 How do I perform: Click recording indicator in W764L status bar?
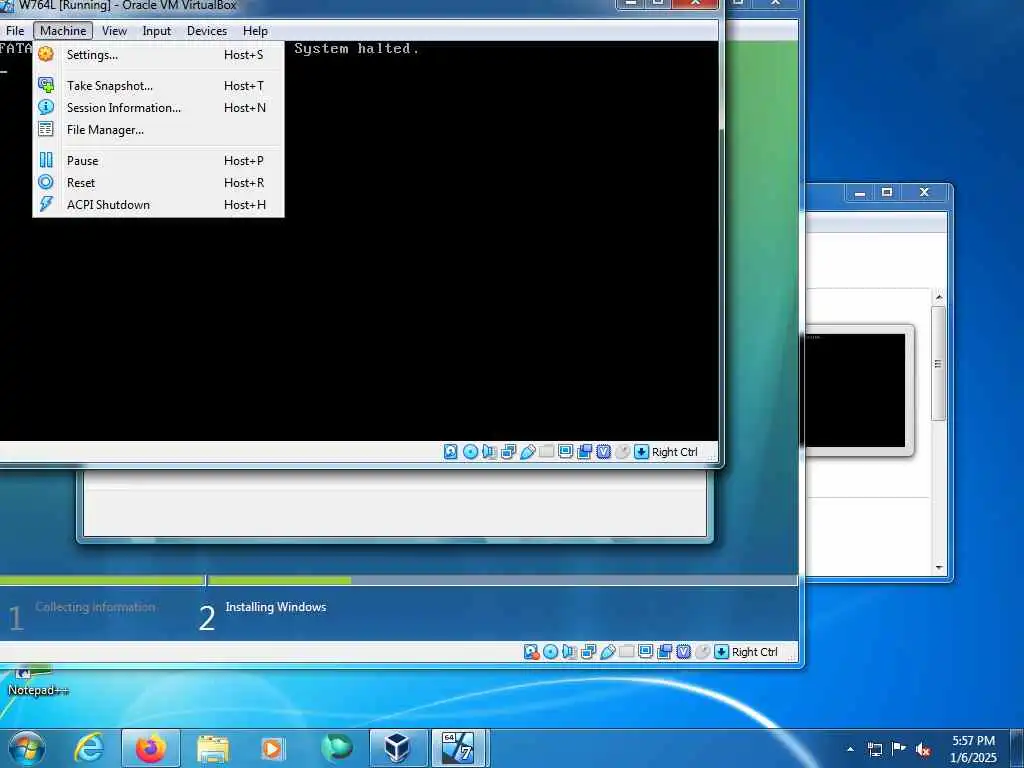pyautogui.click(x=584, y=452)
